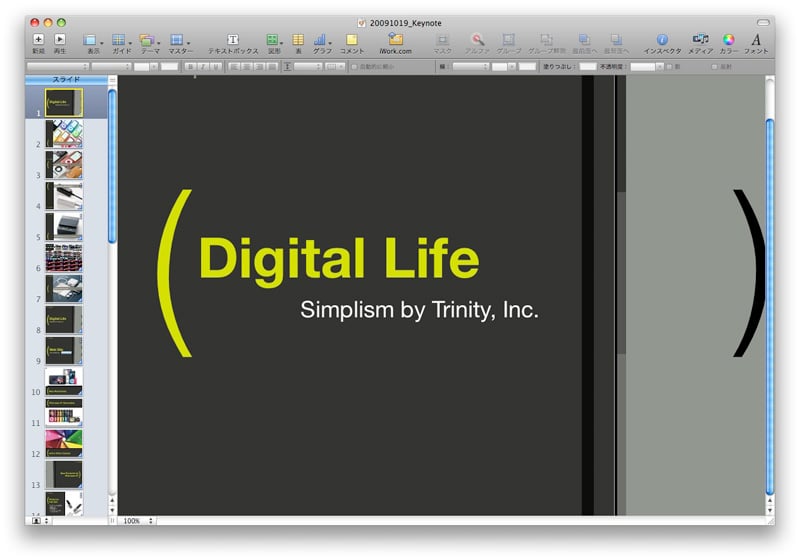Open the Colors (カラー) picker wheel

[728, 40]
